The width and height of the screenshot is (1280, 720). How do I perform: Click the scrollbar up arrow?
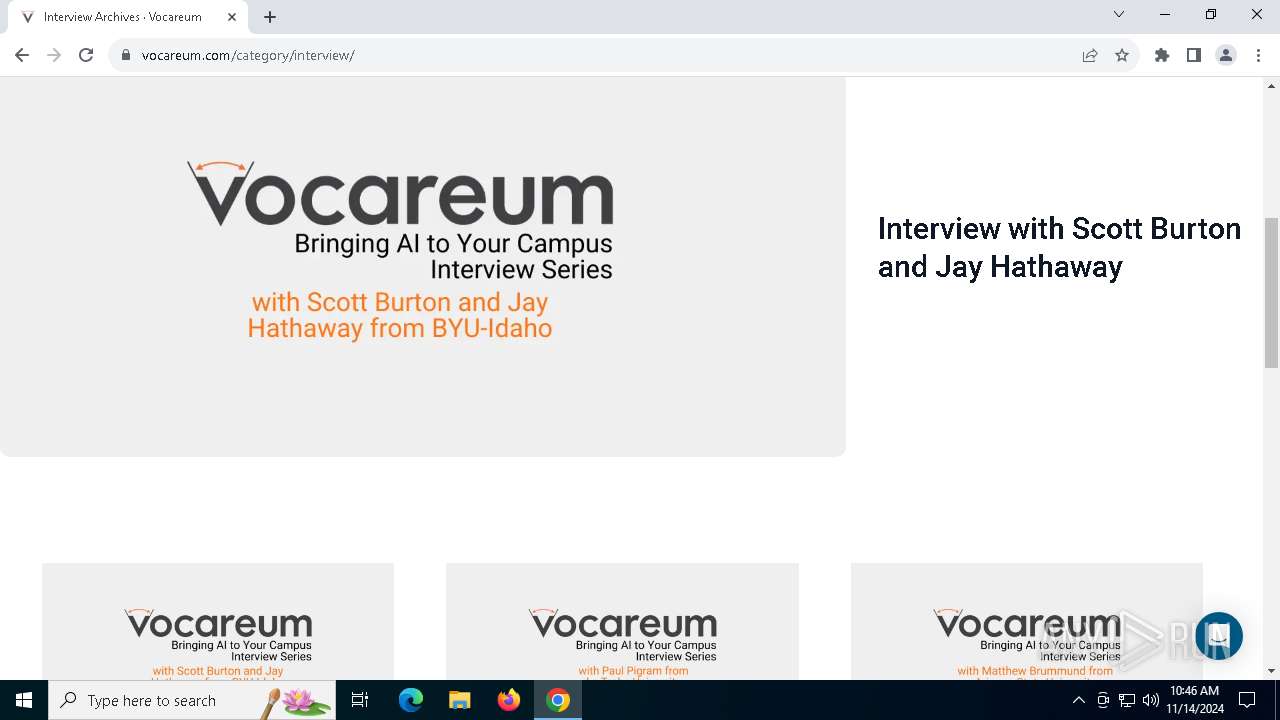(1272, 85)
